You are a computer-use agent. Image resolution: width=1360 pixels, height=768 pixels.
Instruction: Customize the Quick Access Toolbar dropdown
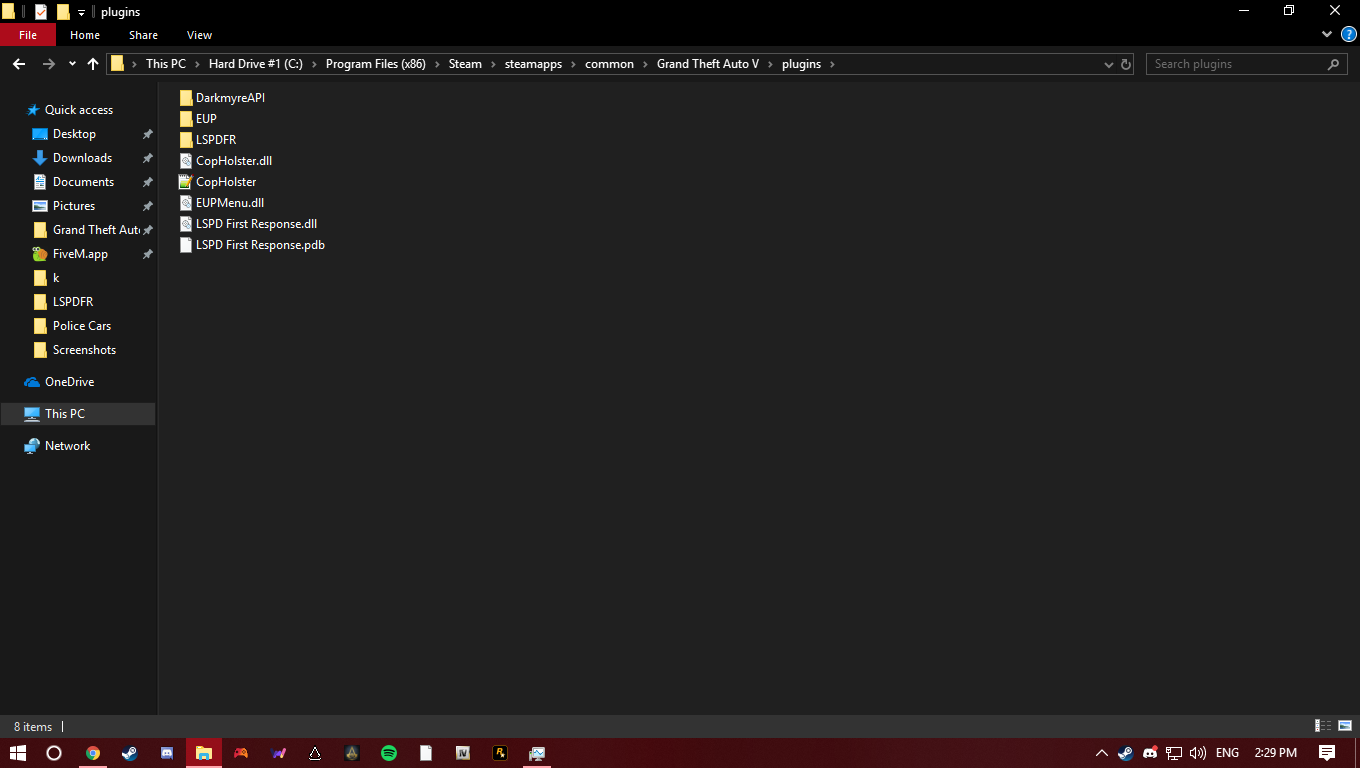81,13
